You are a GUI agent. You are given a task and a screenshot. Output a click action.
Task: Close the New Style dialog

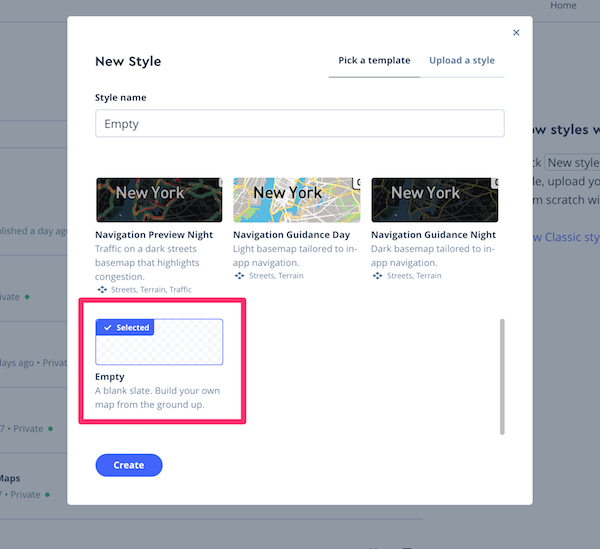516,33
